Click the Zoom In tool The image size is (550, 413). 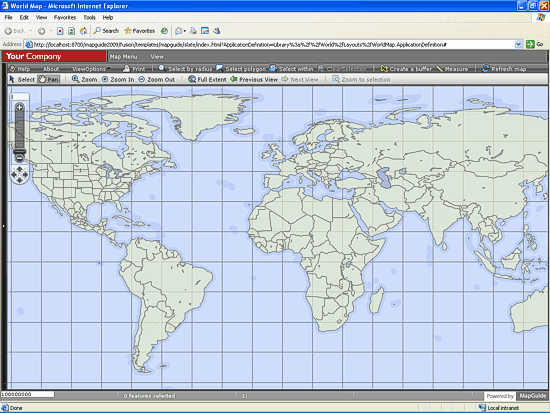pyautogui.click(x=118, y=79)
